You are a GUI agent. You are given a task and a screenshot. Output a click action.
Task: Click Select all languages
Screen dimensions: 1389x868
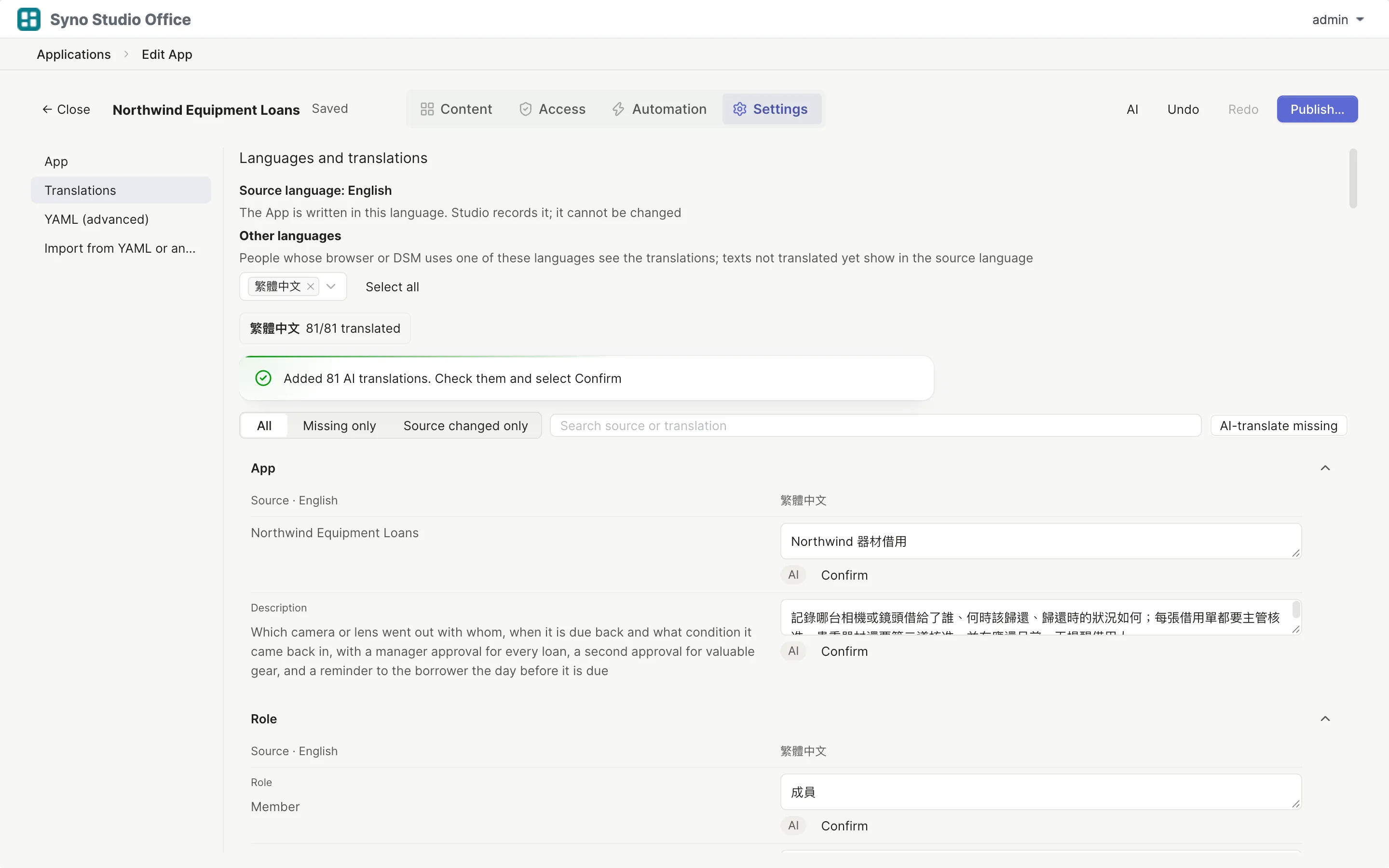coord(392,286)
